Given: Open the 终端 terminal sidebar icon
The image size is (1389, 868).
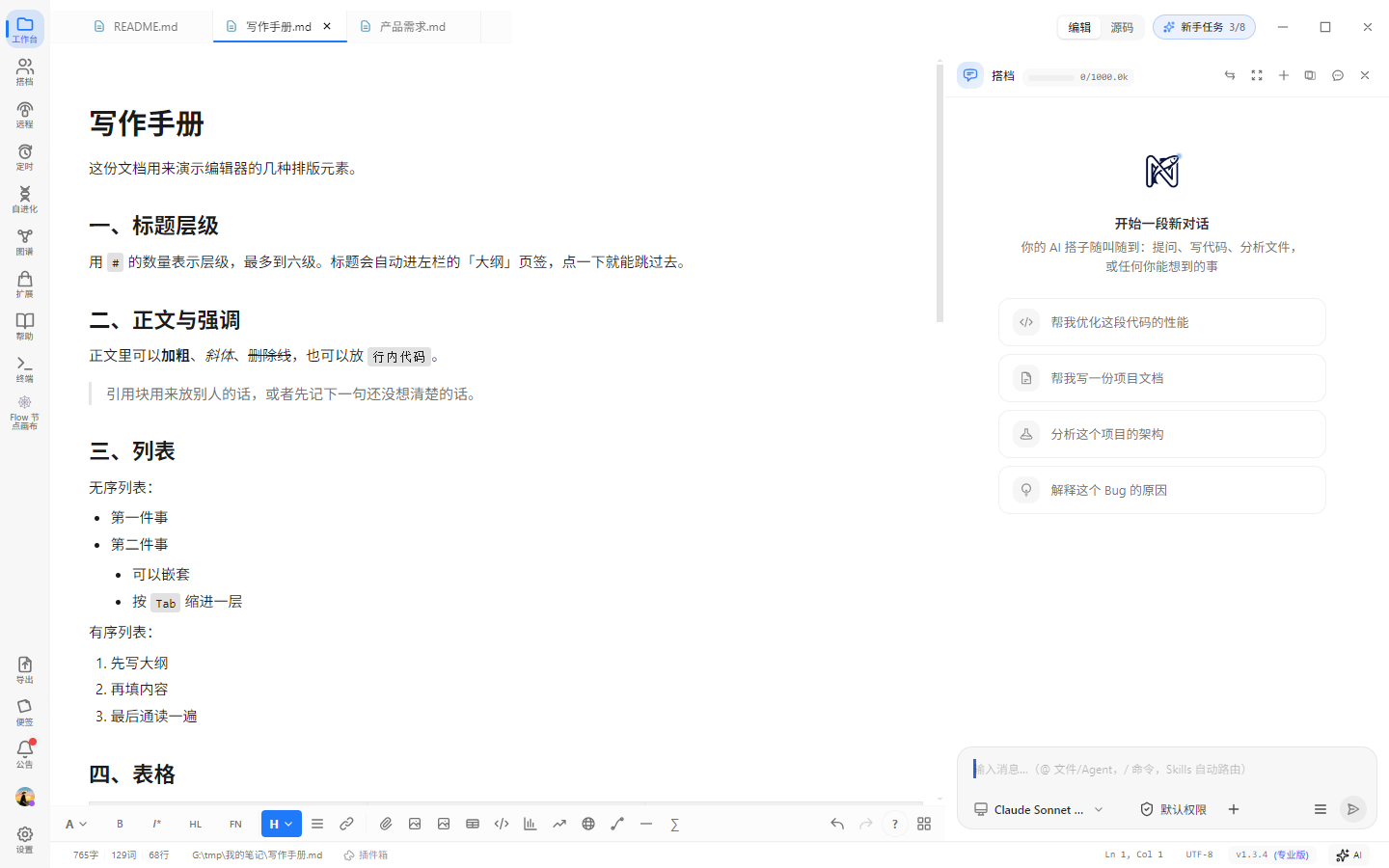Looking at the screenshot, I should pyautogui.click(x=25, y=368).
